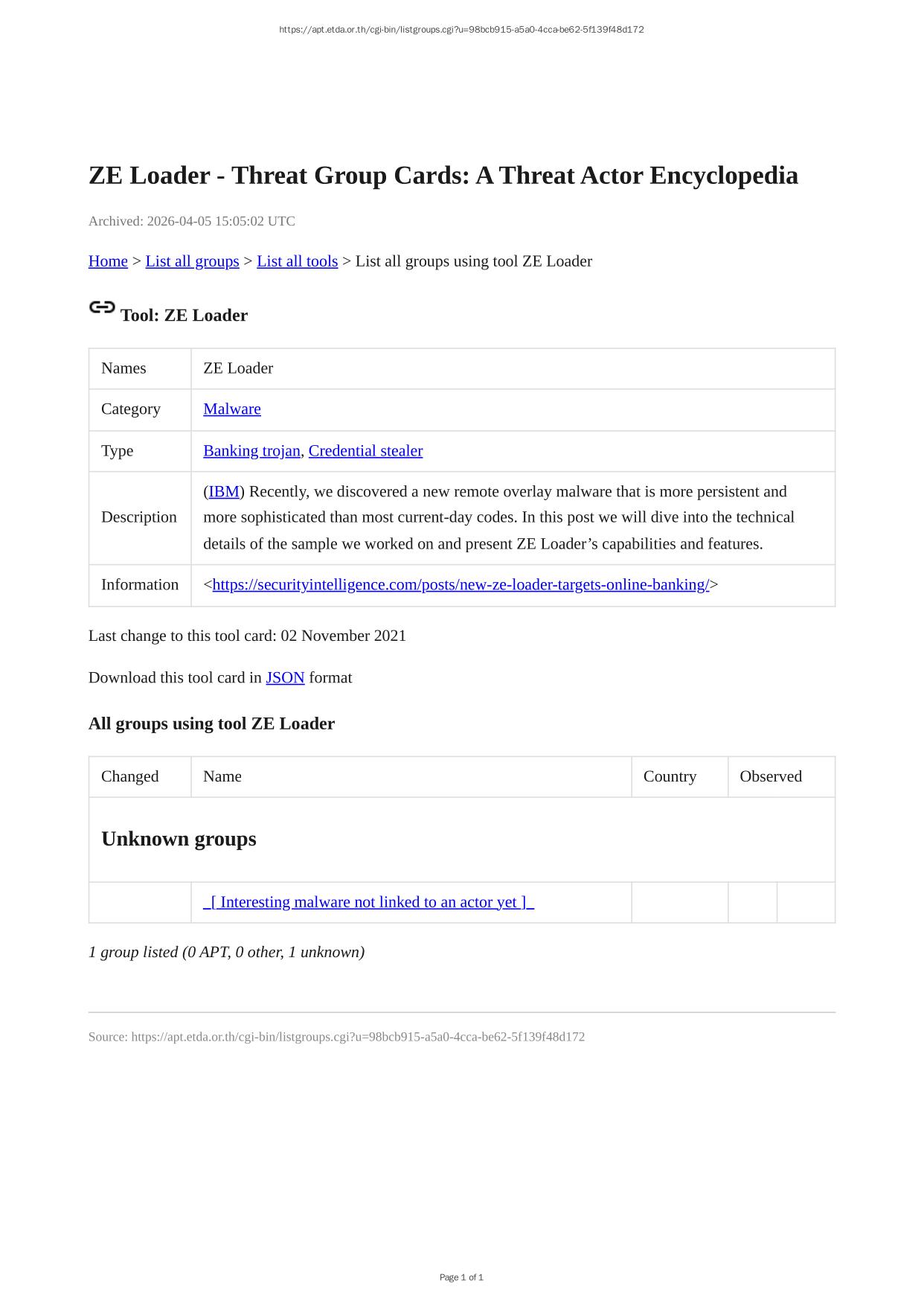This screenshot has width=924, height=1307.
Task: Click the IBM source link in Description
Action: coord(224,492)
